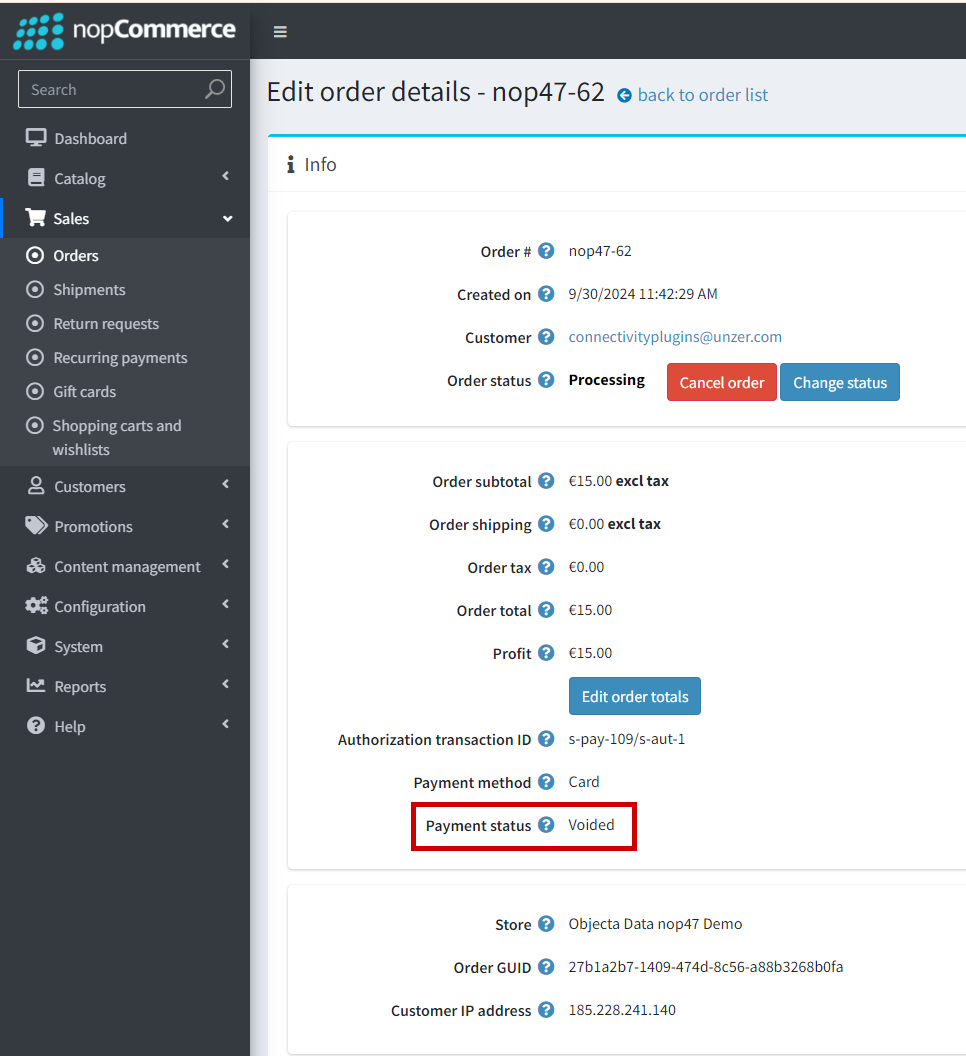
Task: Expand the System menu chevron
Action: [226, 645]
